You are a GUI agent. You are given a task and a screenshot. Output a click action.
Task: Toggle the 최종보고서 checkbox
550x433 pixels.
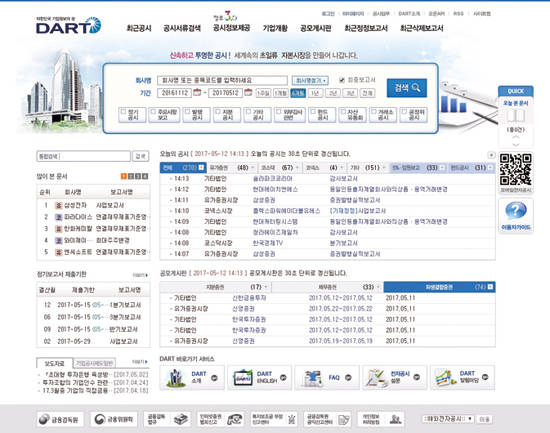coord(342,80)
